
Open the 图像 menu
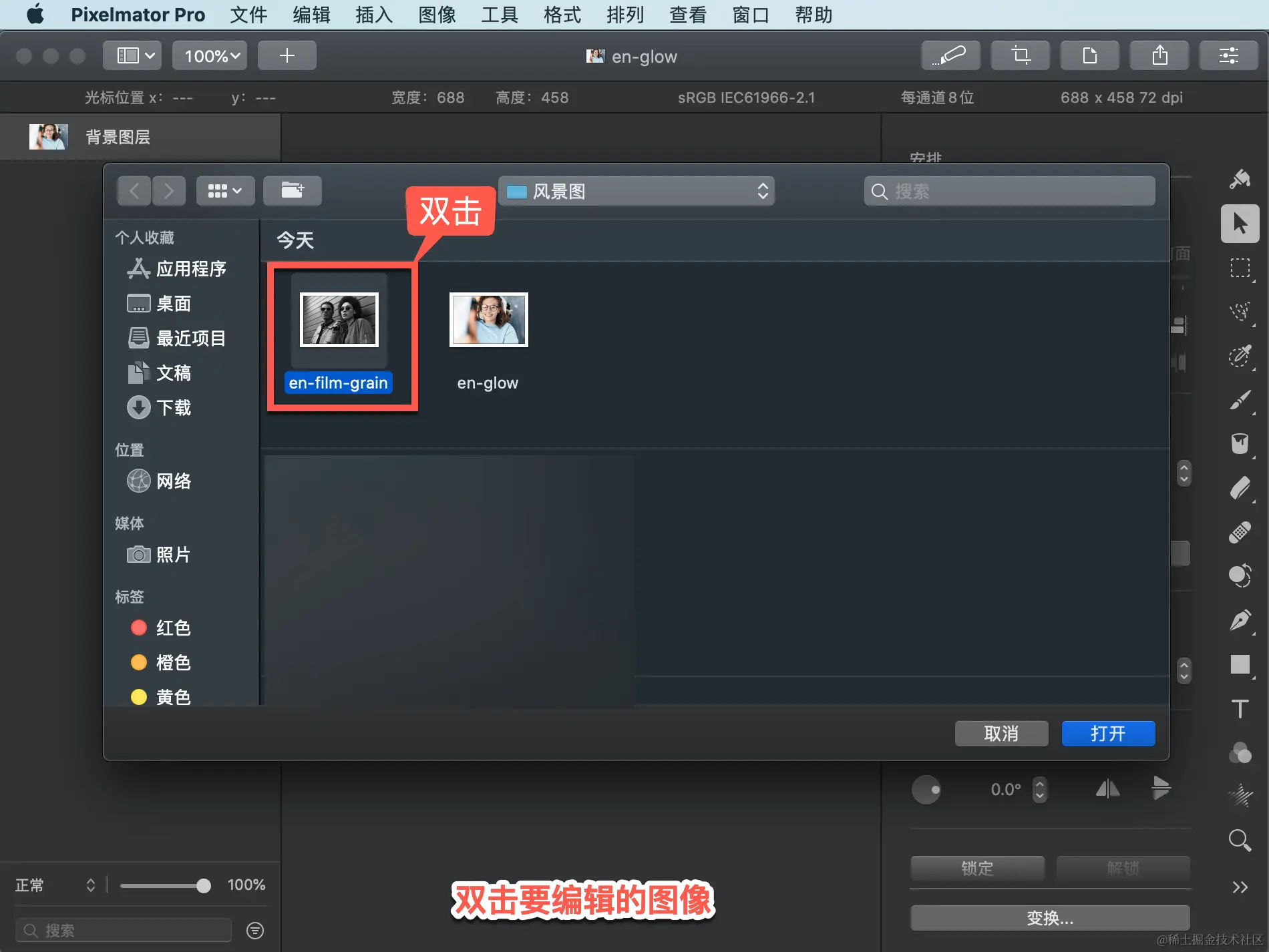(x=437, y=15)
